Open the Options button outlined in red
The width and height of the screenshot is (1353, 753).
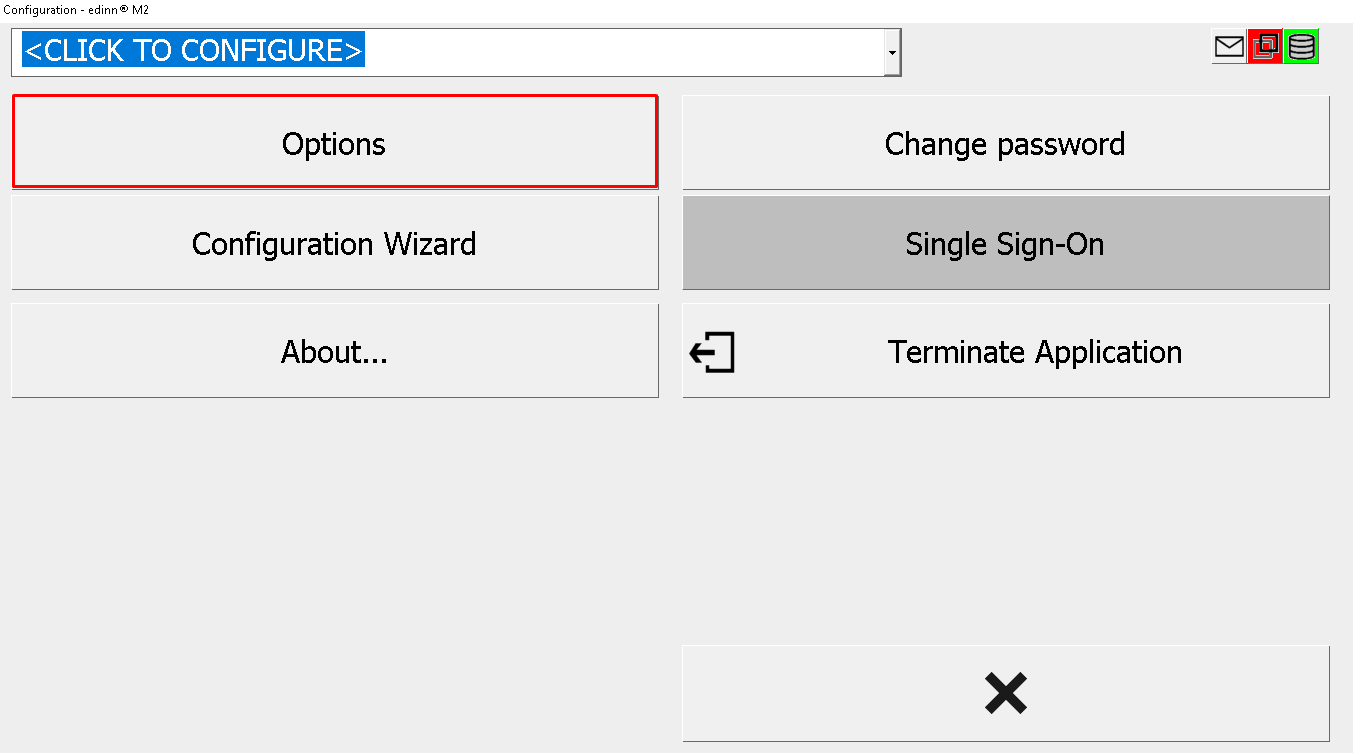tap(335, 142)
